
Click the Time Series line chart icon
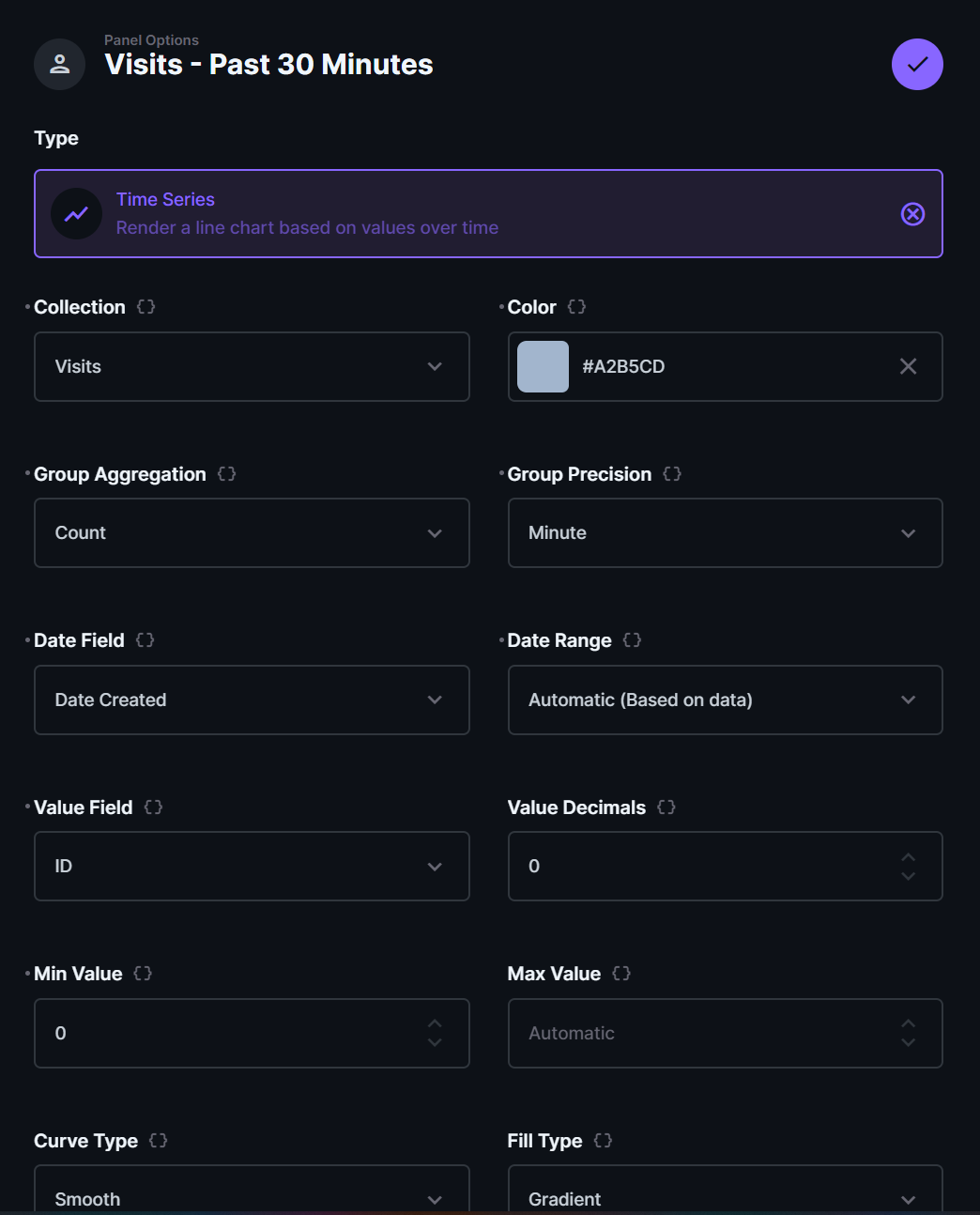point(76,214)
